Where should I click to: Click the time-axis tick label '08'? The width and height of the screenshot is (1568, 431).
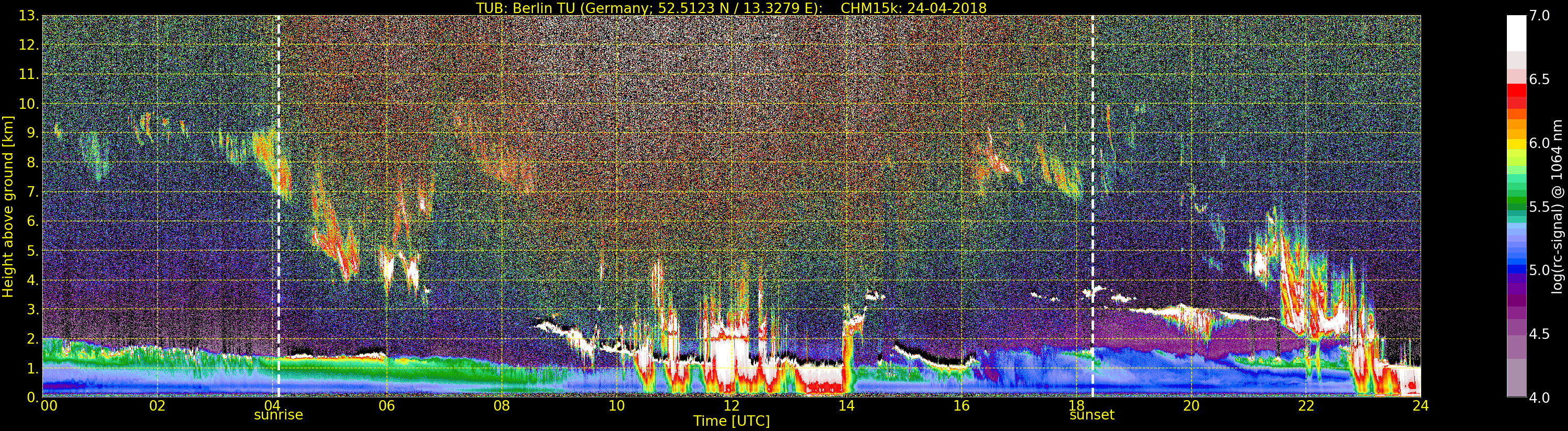point(502,405)
